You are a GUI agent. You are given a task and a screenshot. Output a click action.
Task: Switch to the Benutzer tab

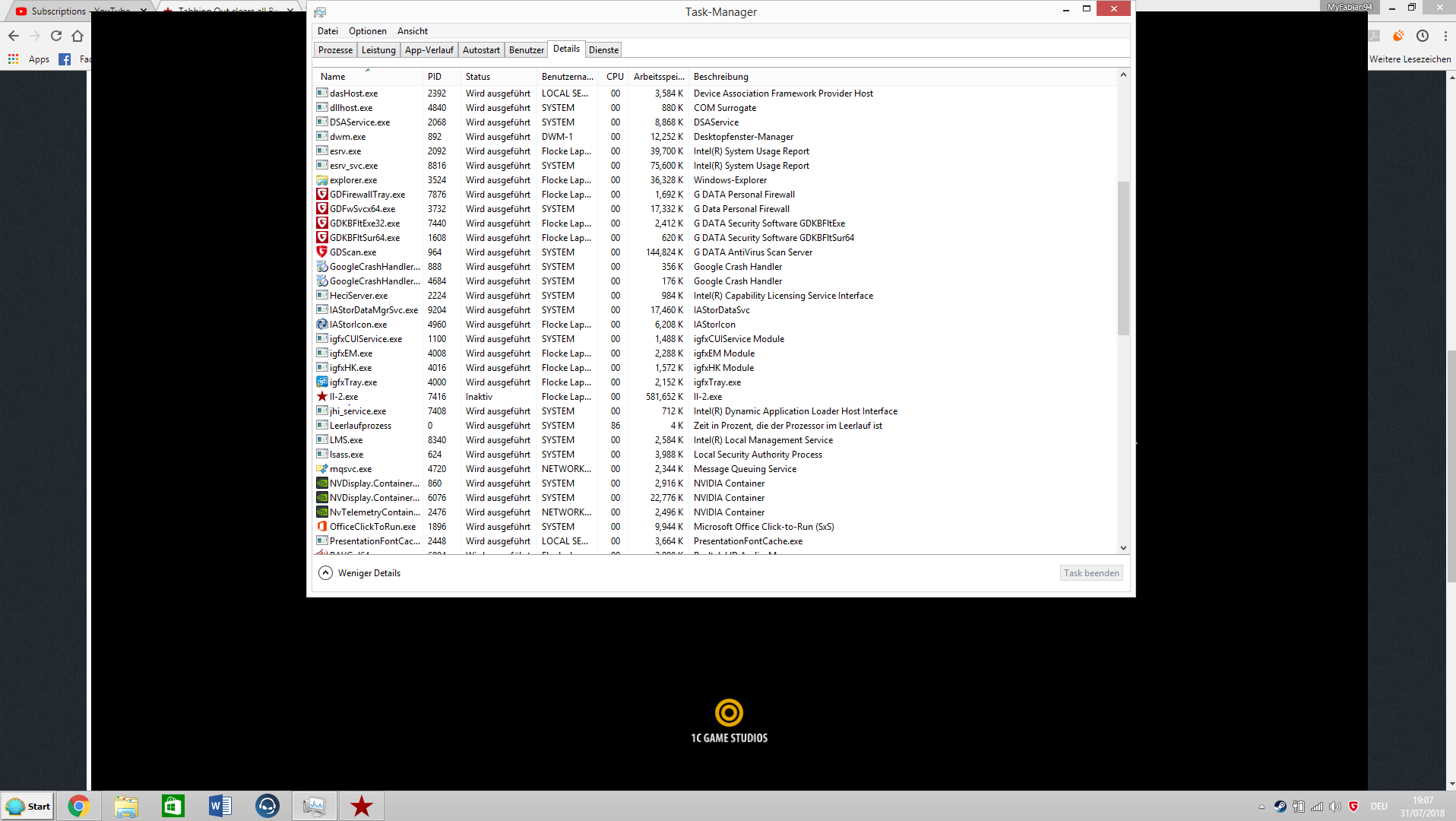pyautogui.click(x=527, y=50)
